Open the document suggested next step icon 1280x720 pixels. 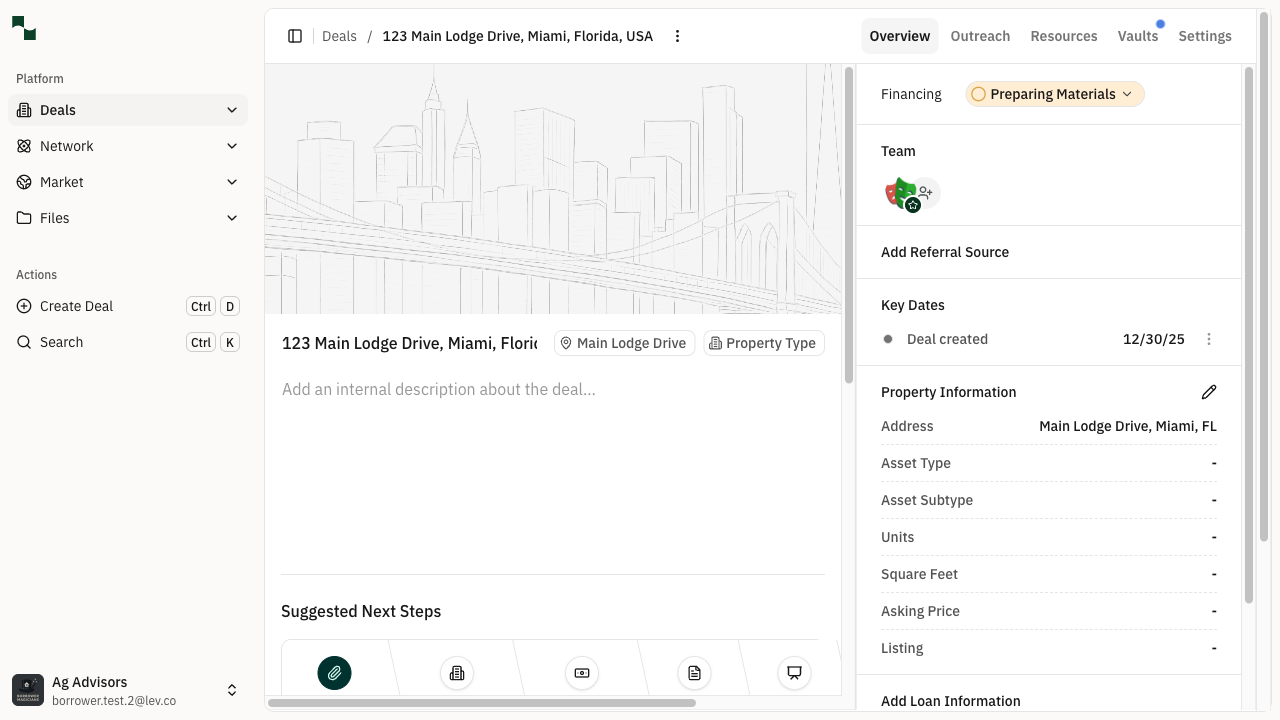[x=694, y=673]
